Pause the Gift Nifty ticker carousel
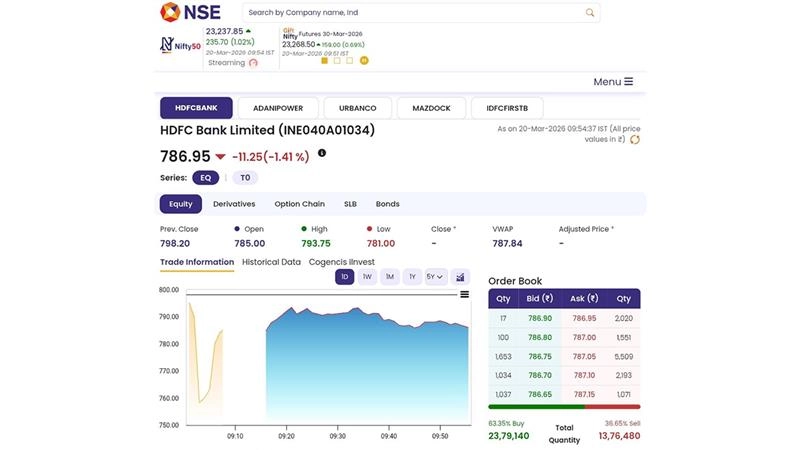 pos(364,60)
